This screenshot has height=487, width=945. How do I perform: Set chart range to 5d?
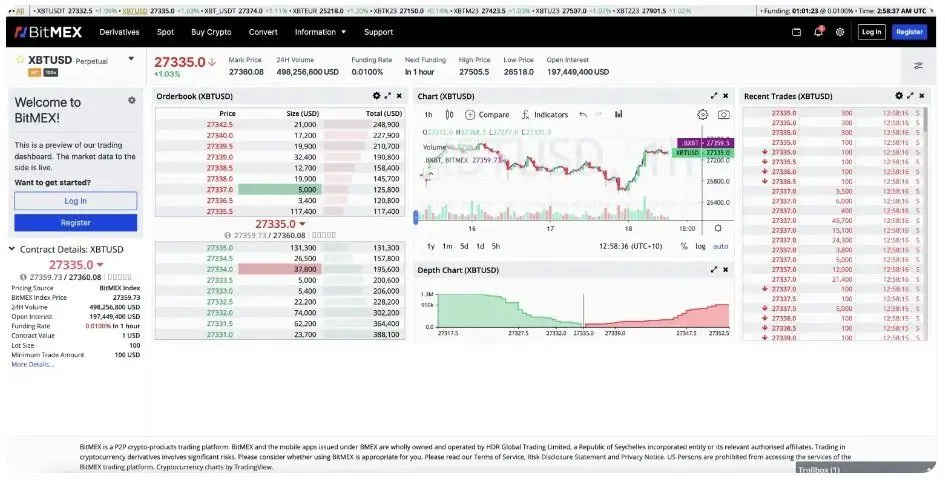[464, 246]
